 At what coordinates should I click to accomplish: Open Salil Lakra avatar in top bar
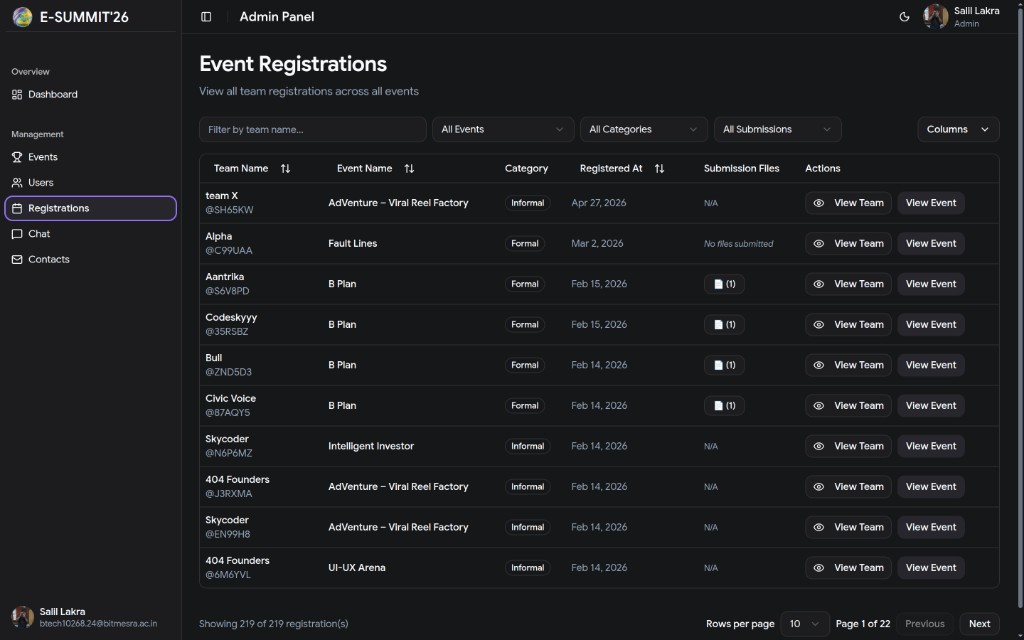(935, 17)
